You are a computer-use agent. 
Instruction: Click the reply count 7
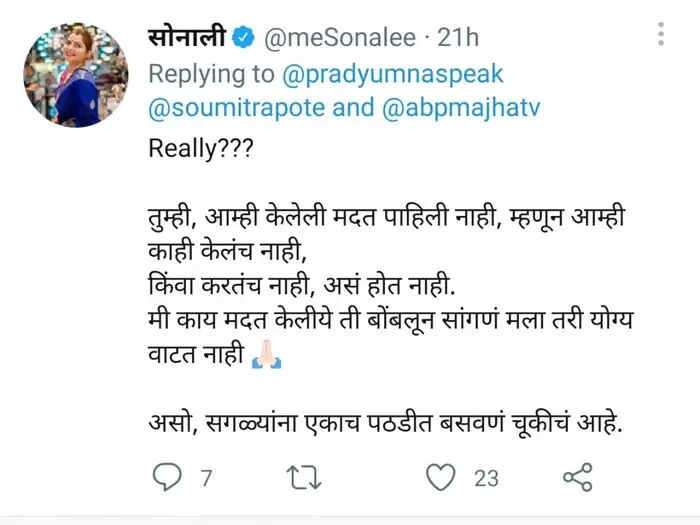[x=207, y=479]
